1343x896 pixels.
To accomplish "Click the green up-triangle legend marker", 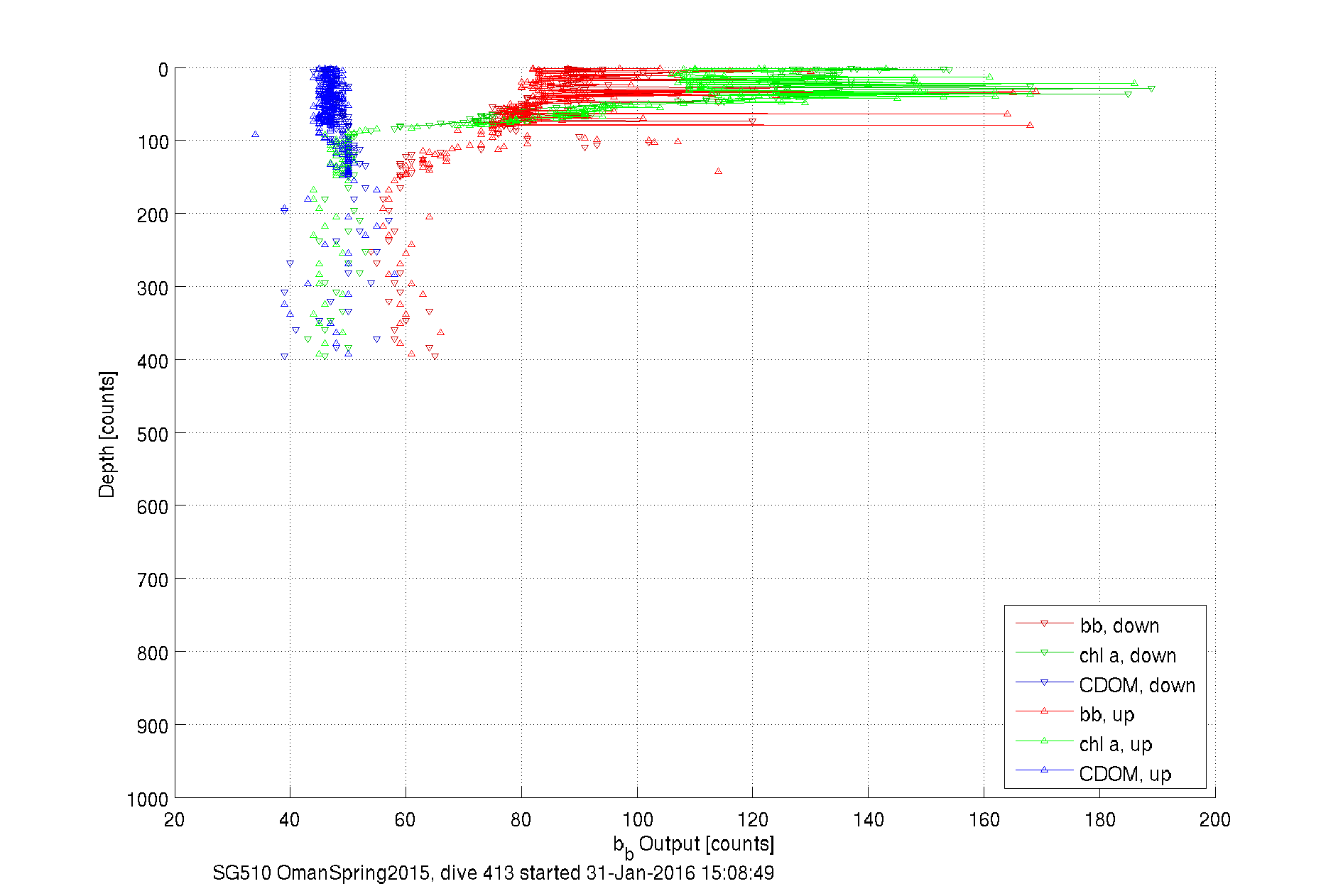I will (1044, 741).
